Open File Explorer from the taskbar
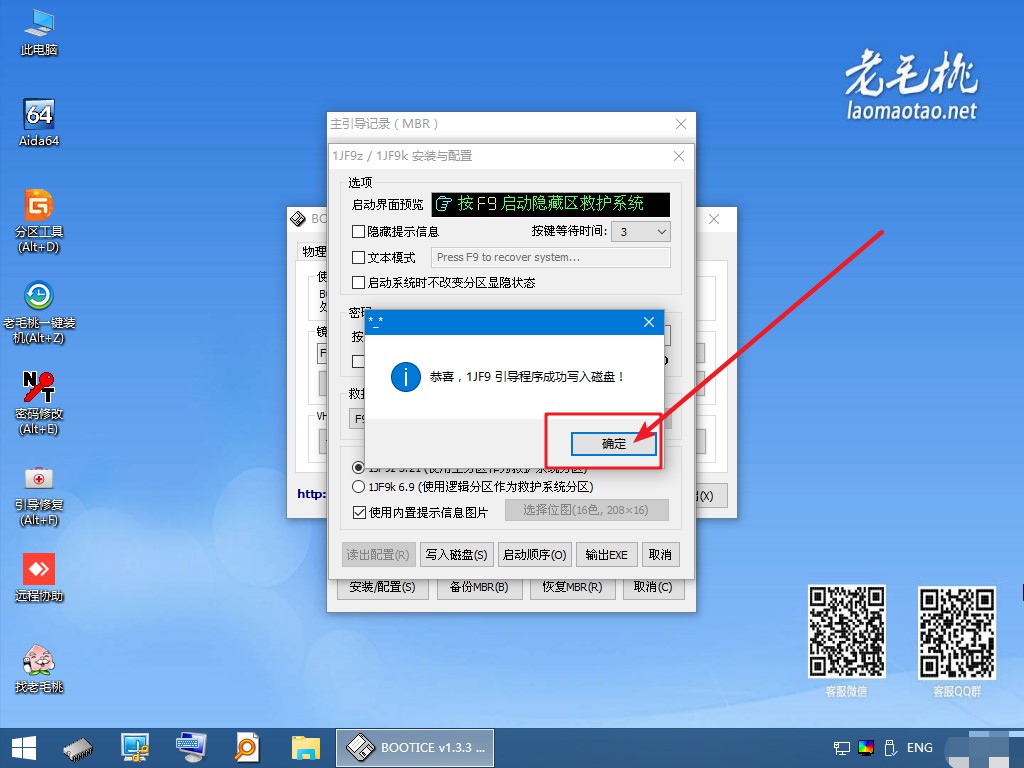 coord(305,748)
